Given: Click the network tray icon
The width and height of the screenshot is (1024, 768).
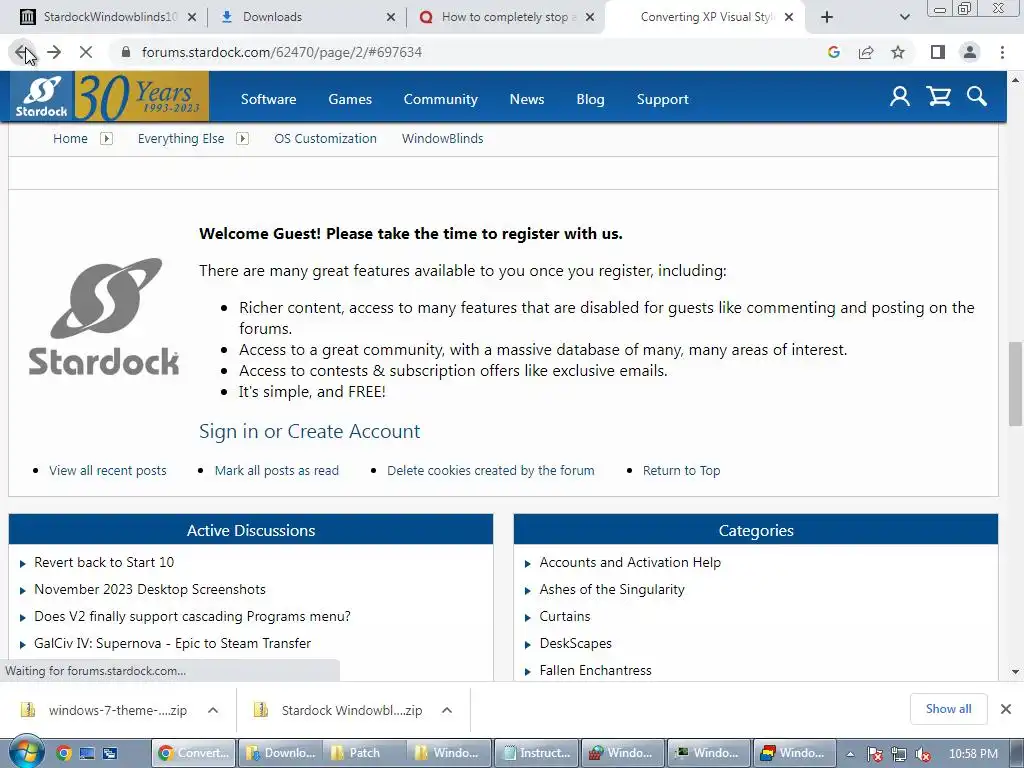Looking at the screenshot, I should click(899, 754).
